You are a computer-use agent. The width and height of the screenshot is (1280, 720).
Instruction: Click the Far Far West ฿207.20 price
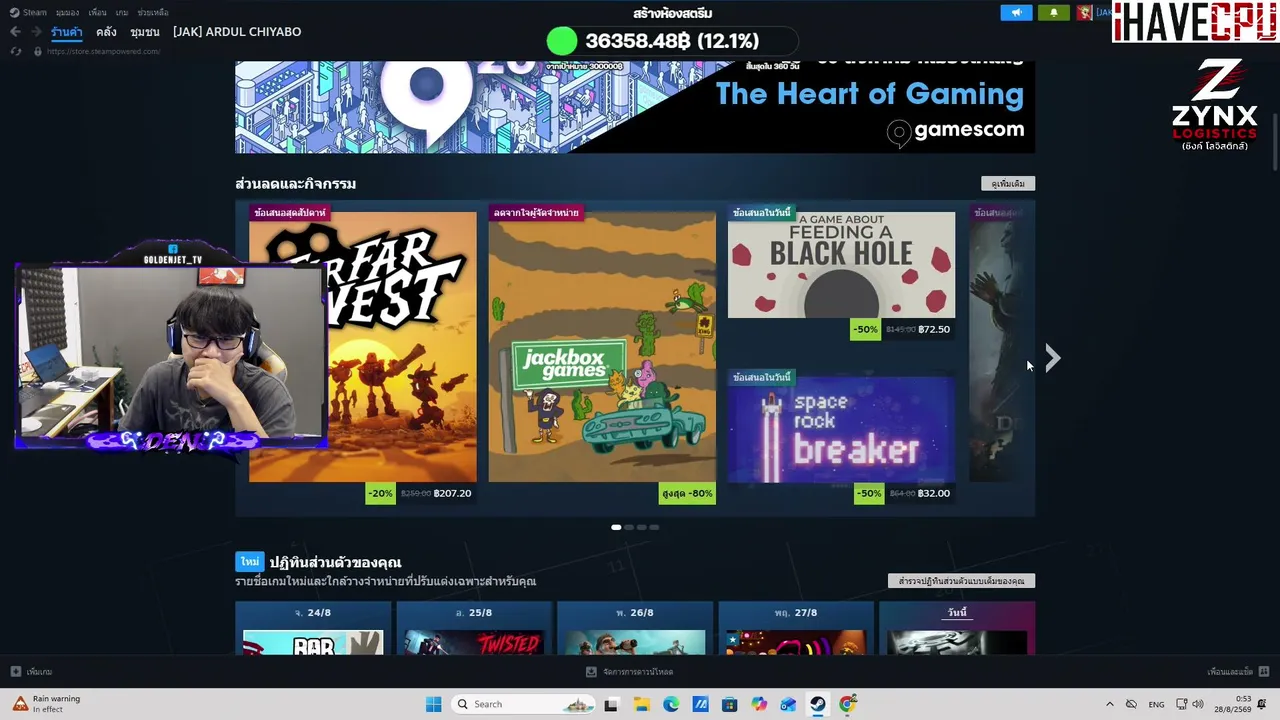(452, 493)
